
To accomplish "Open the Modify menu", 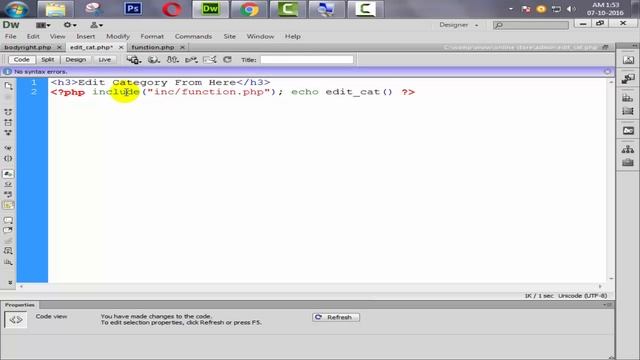I will 118,36.
